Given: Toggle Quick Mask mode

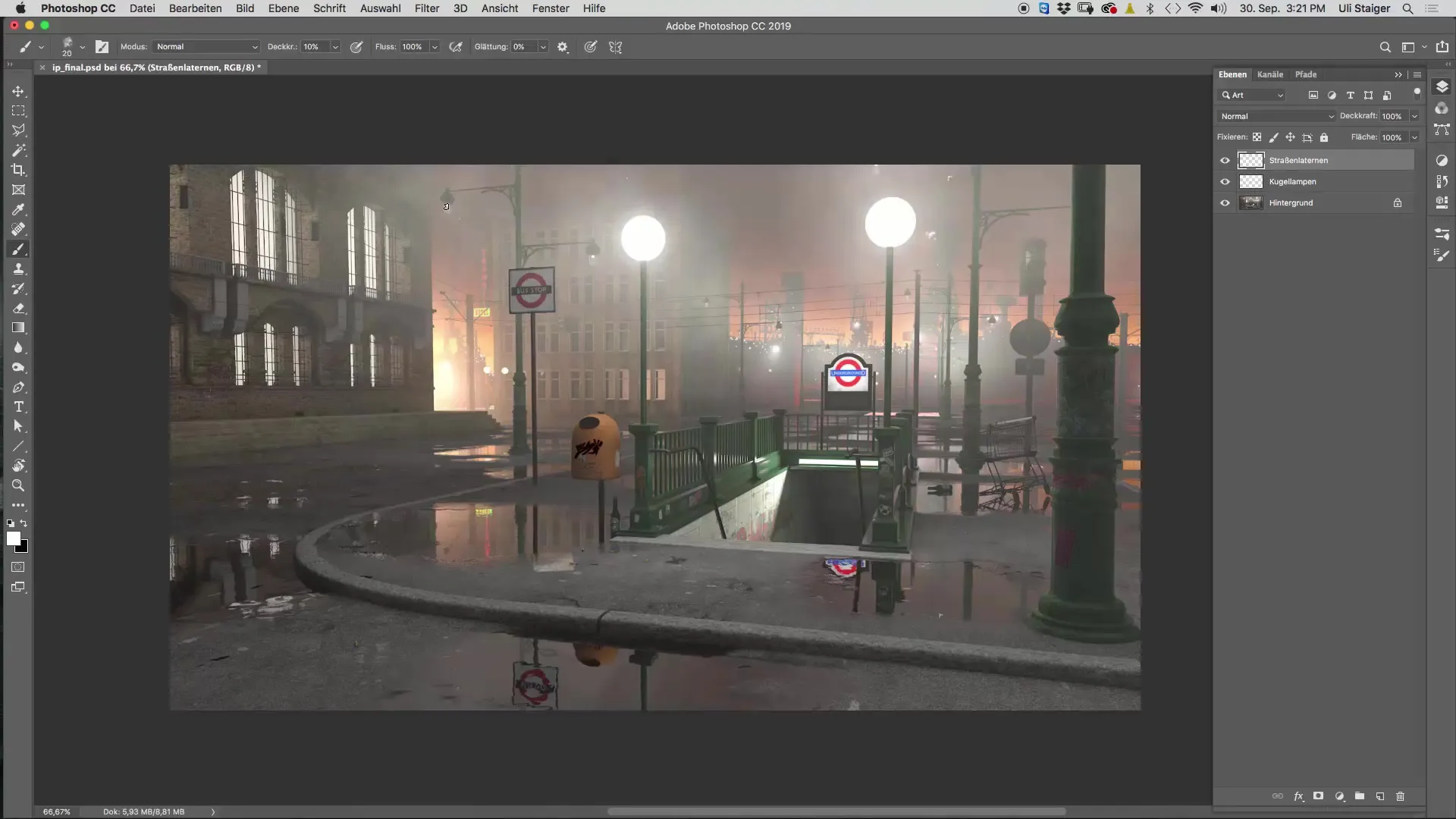Looking at the screenshot, I should click(18, 567).
